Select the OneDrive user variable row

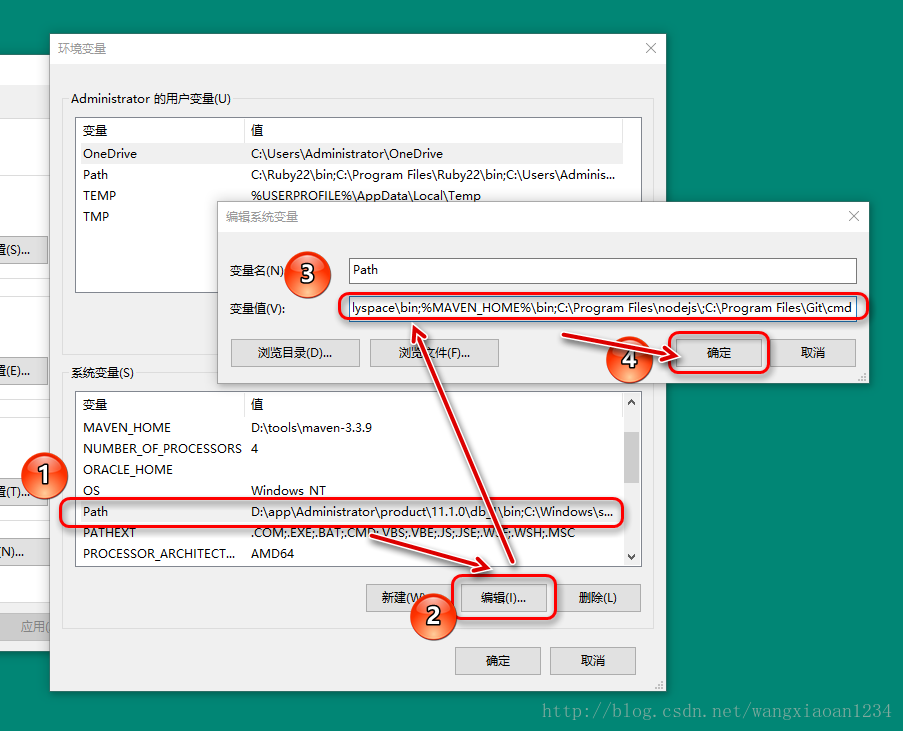(x=350, y=154)
